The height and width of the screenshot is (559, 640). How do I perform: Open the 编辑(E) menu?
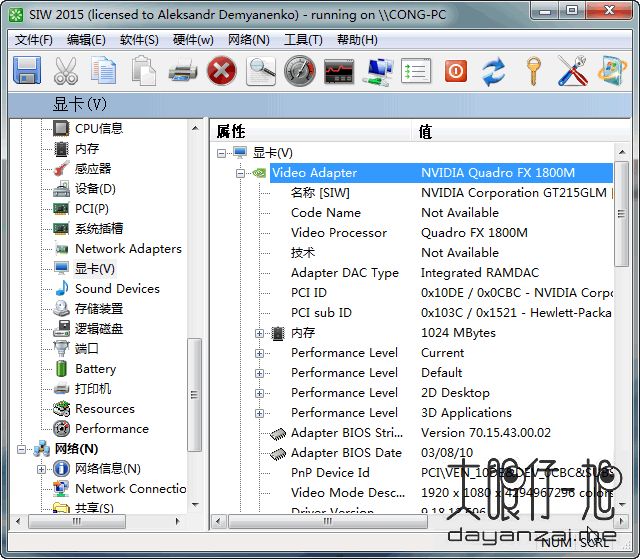pos(86,40)
